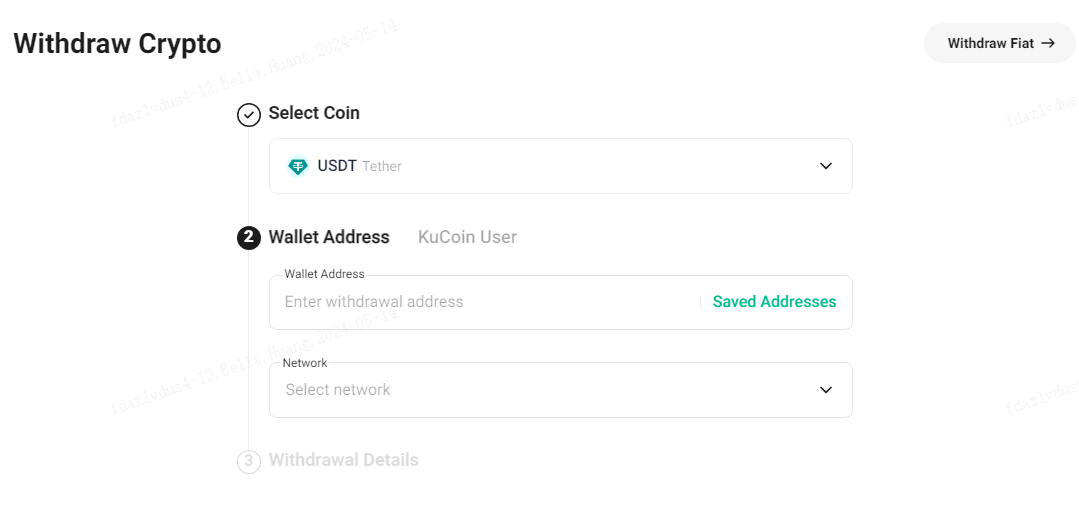
Task: Click the Select Coin step heading
Action: click(314, 113)
